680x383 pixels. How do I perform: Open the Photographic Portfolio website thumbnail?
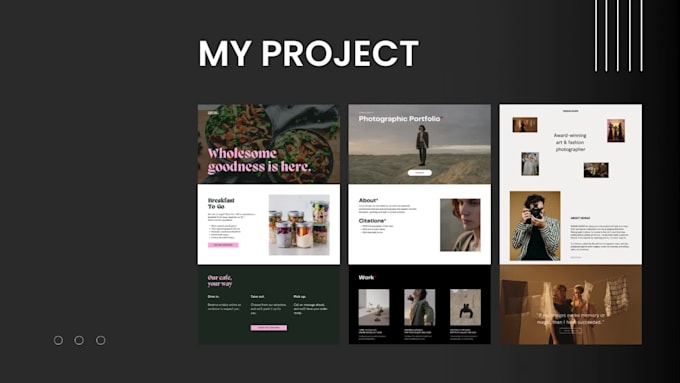tap(420, 224)
